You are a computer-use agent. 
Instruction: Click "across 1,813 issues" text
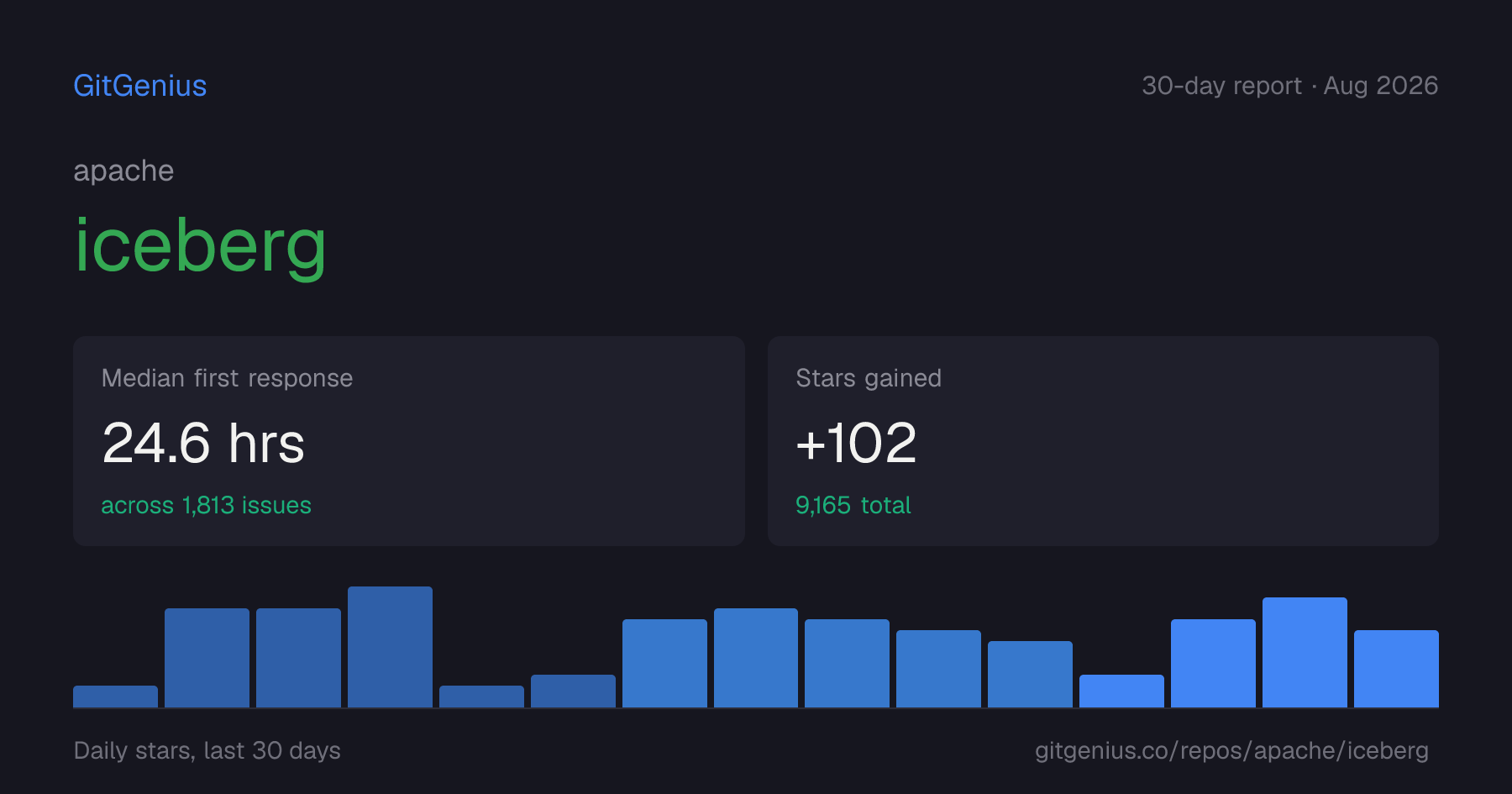point(206,505)
